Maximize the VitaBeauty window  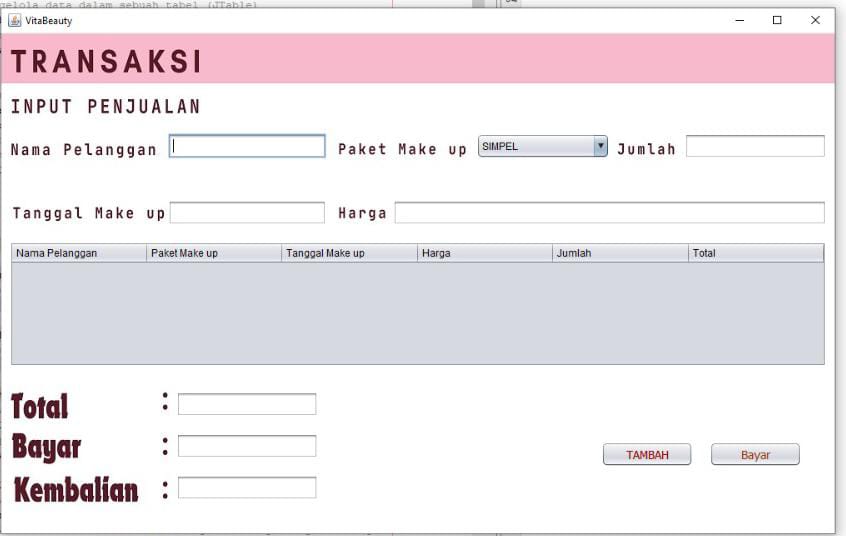(x=777, y=20)
